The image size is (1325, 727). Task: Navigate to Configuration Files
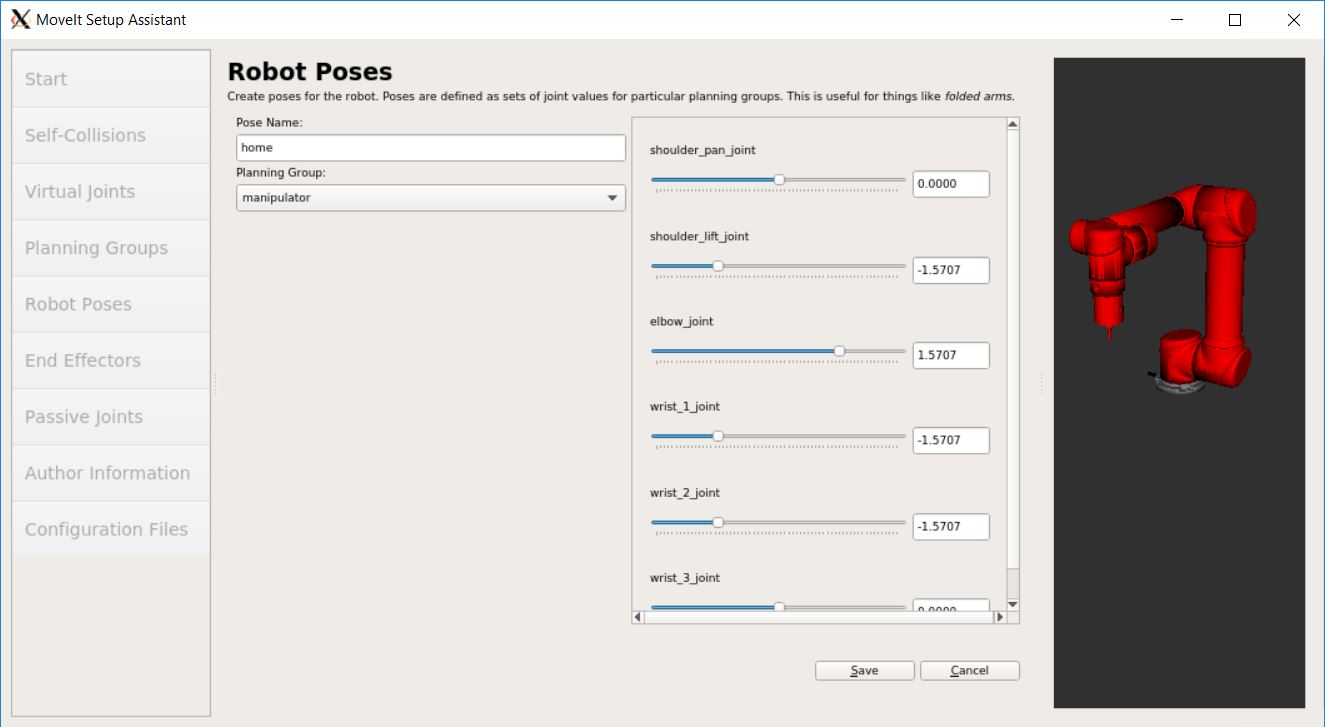(x=110, y=529)
